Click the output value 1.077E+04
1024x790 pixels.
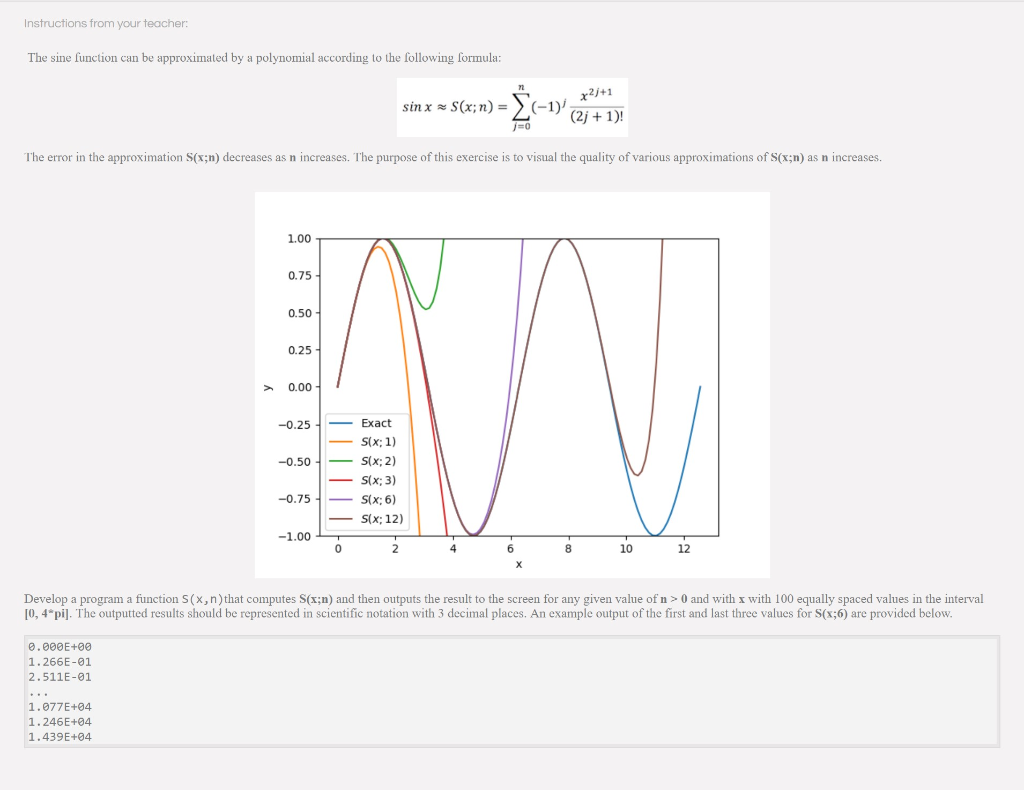click(x=59, y=707)
